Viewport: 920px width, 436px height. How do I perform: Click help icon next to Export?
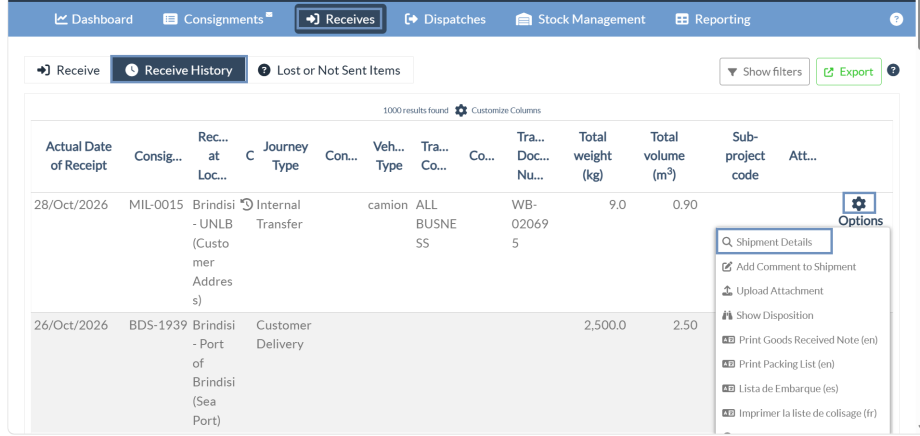point(893,70)
